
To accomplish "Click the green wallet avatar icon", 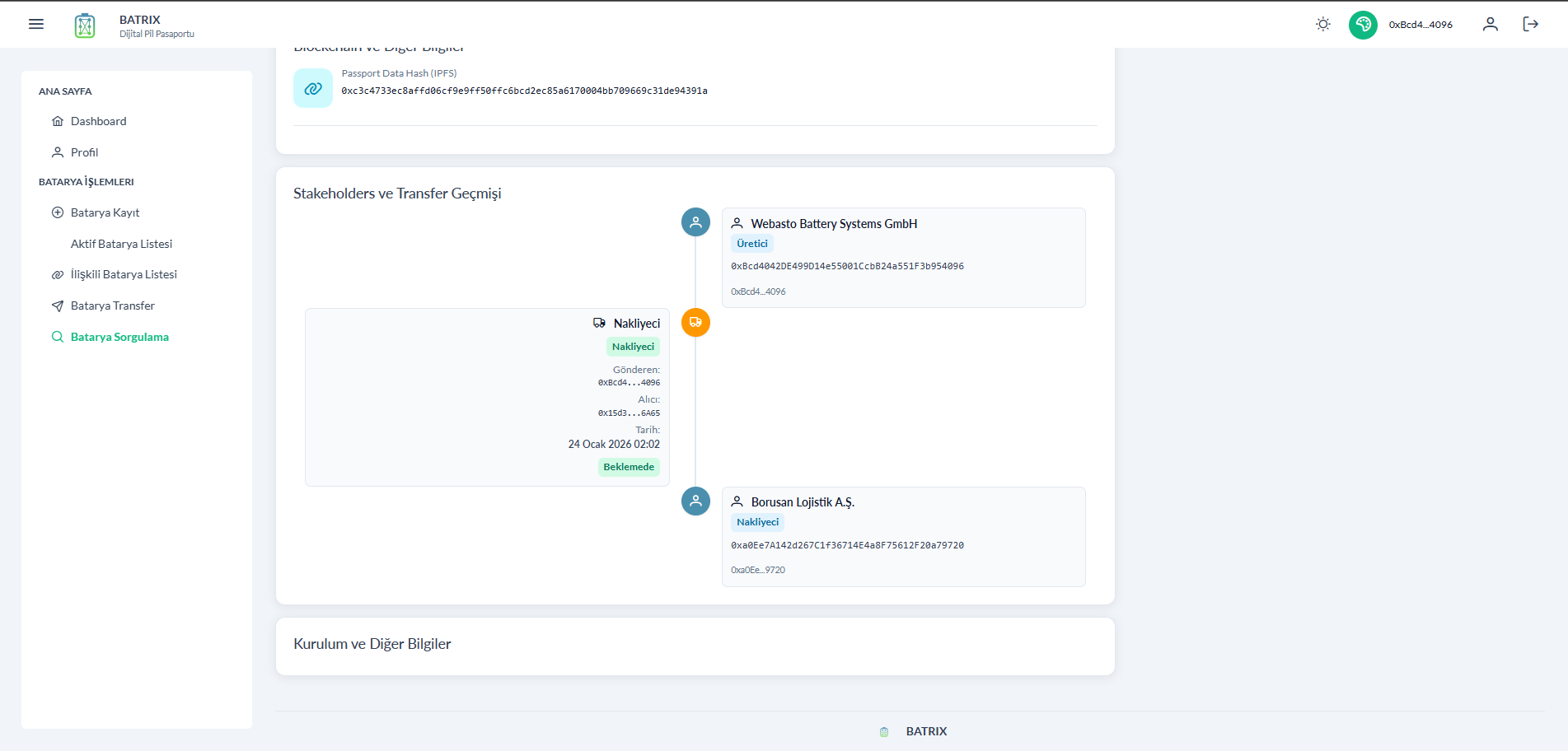I will point(1363,25).
